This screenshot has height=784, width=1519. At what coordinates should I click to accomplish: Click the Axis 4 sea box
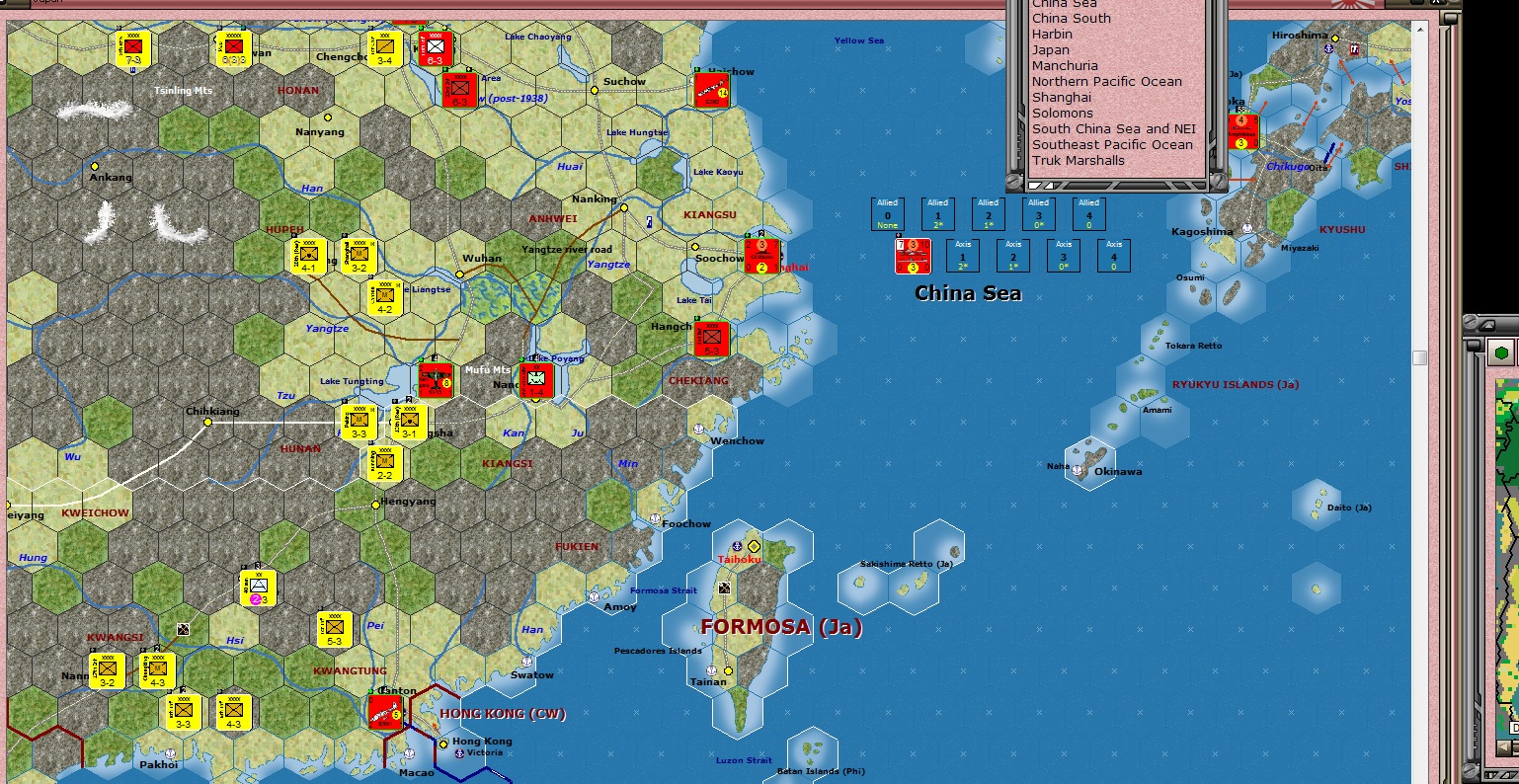[1114, 256]
